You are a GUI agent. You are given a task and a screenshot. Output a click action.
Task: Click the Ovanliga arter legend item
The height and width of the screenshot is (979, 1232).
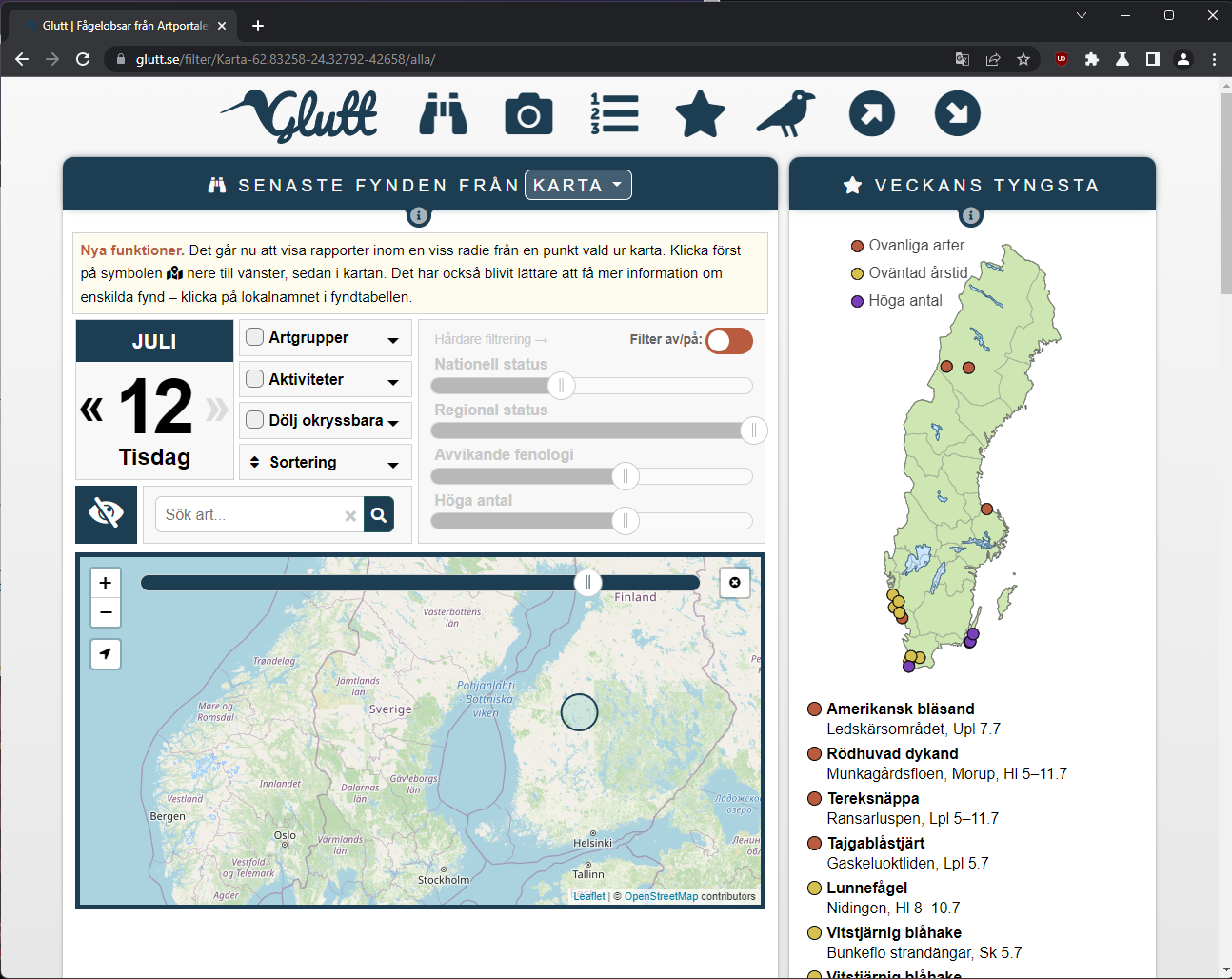pos(907,246)
